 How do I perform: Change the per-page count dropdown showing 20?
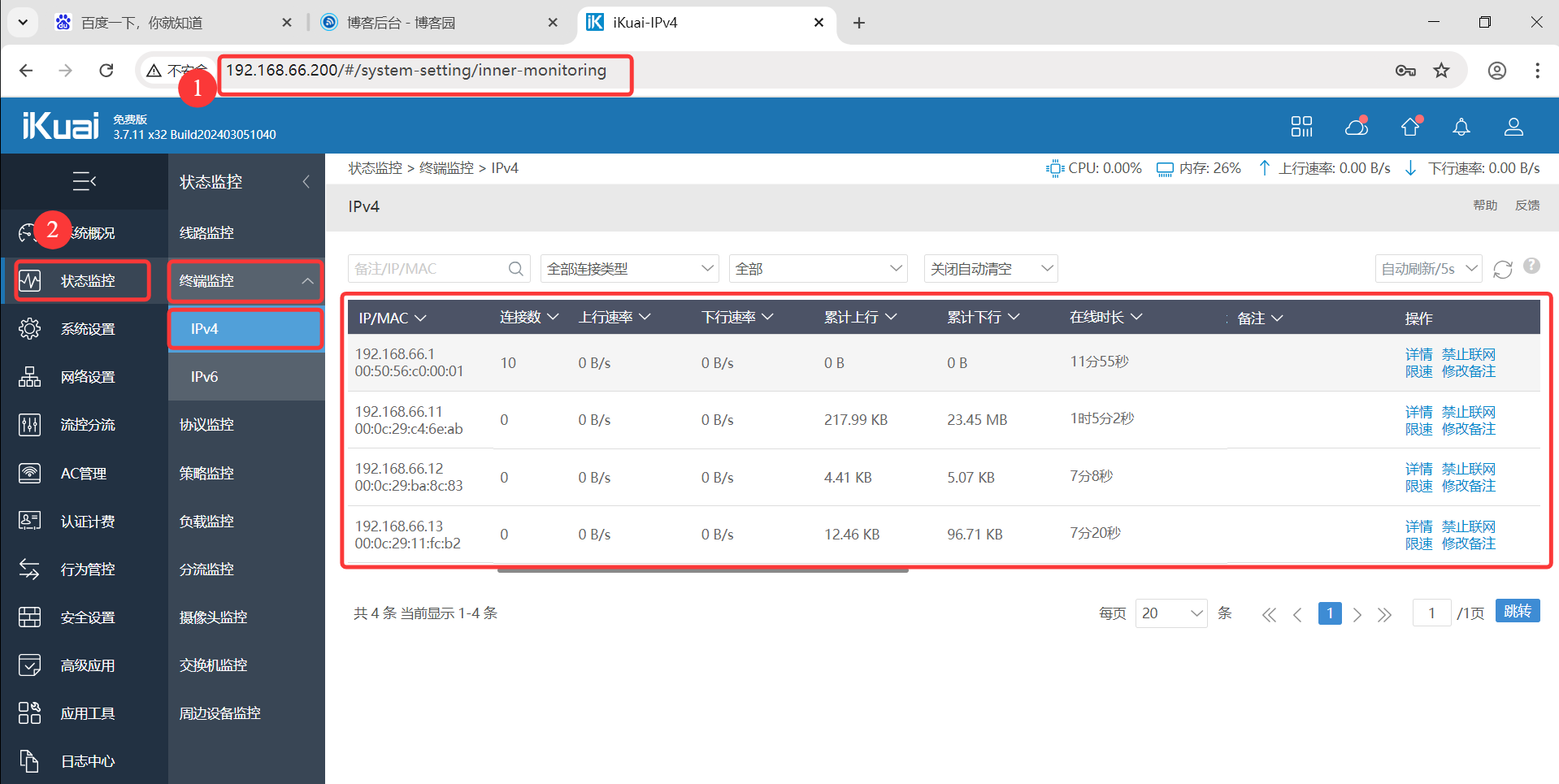click(x=1171, y=613)
